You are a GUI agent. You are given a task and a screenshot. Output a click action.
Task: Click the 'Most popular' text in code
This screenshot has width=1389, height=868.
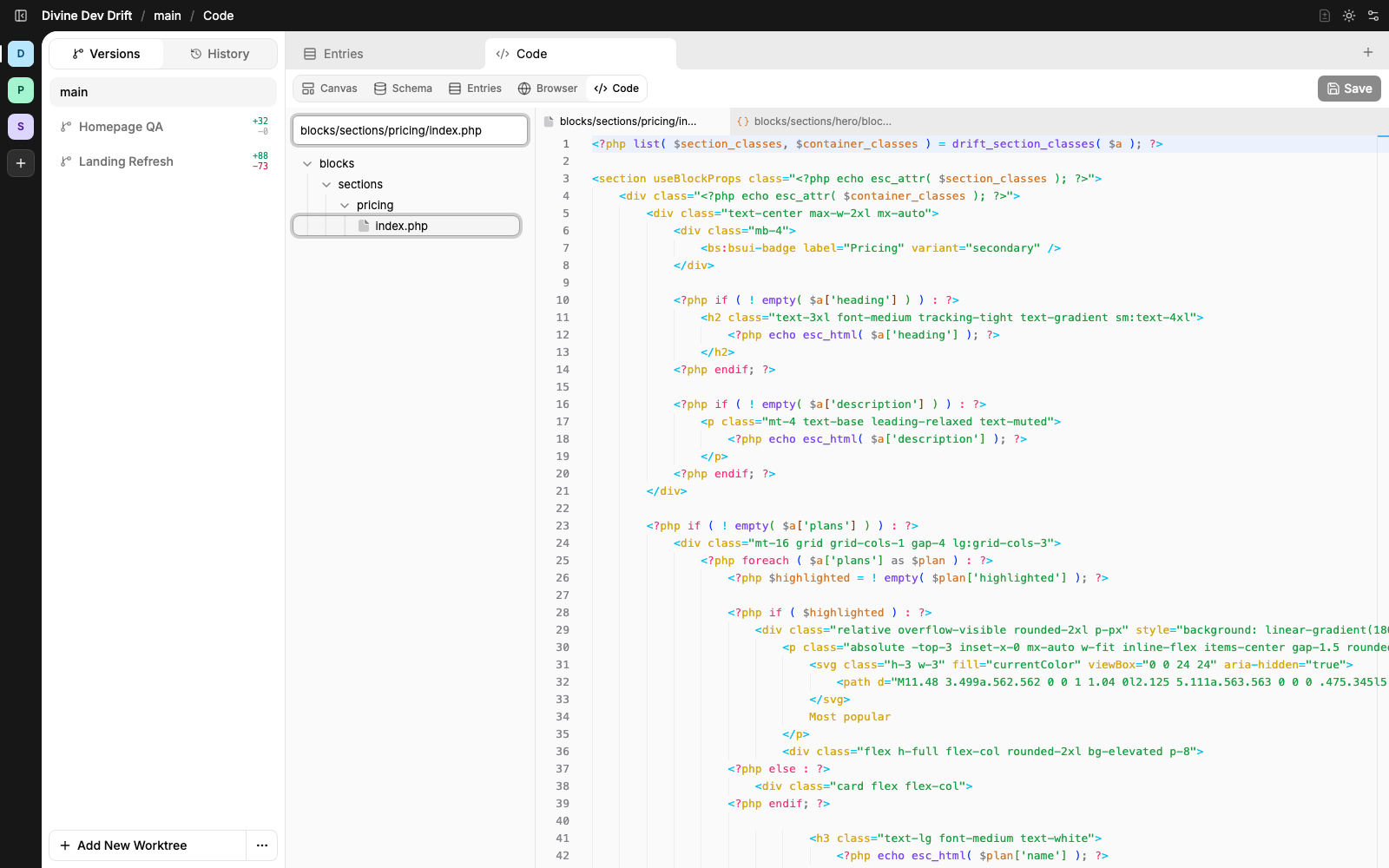pos(850,717)
